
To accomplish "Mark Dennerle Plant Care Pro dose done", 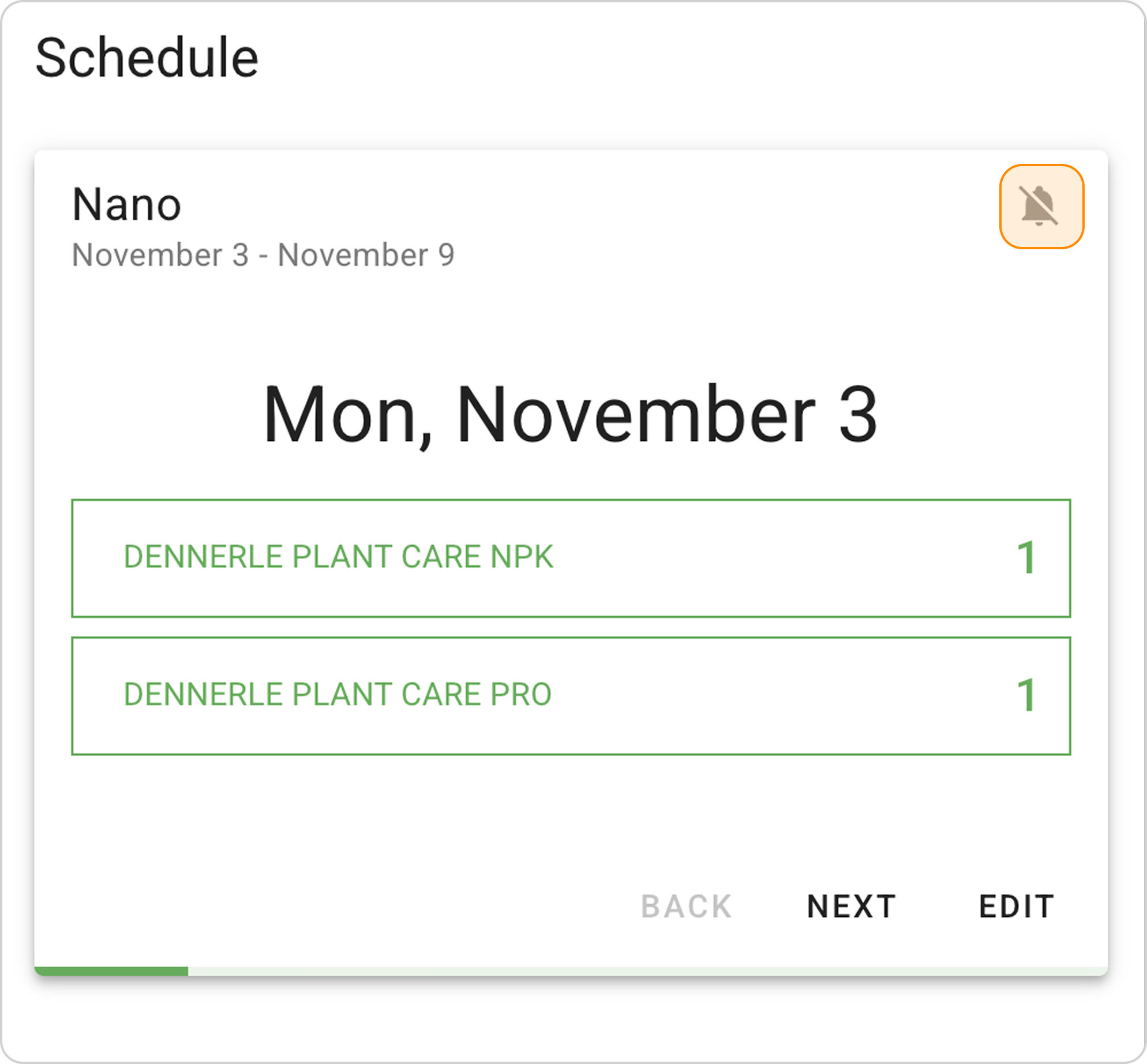I will (570, 695).
